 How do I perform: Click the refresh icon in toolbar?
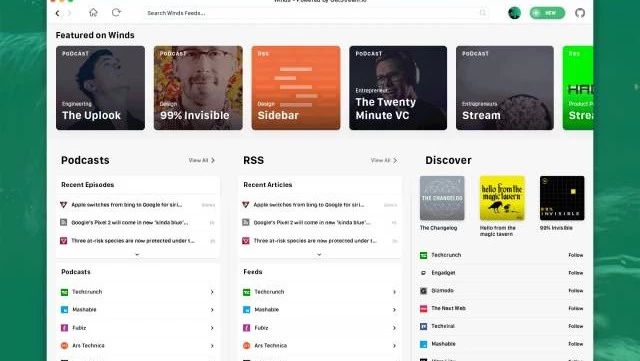coord(116,13)
